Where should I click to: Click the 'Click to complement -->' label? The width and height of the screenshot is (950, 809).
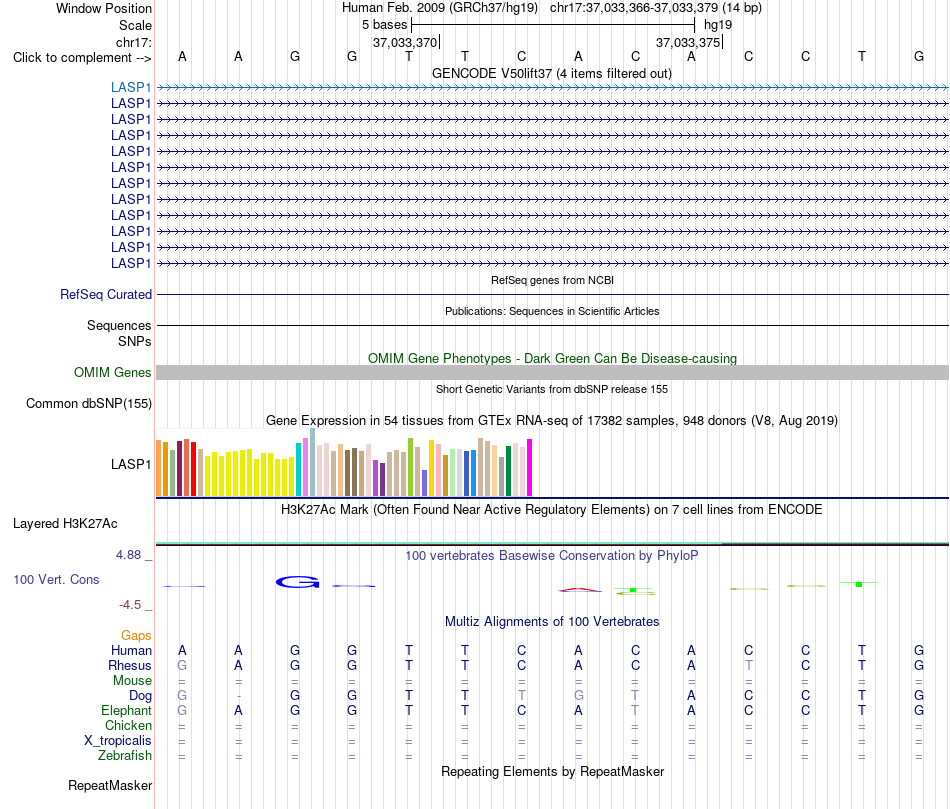(x=82, y=58)
